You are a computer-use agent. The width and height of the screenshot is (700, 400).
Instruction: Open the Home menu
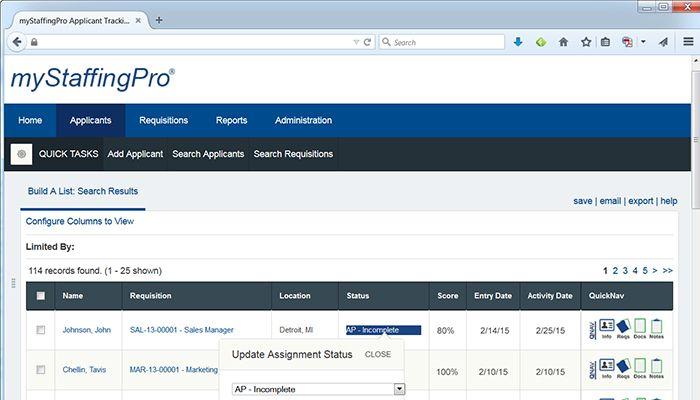point(30,121)
